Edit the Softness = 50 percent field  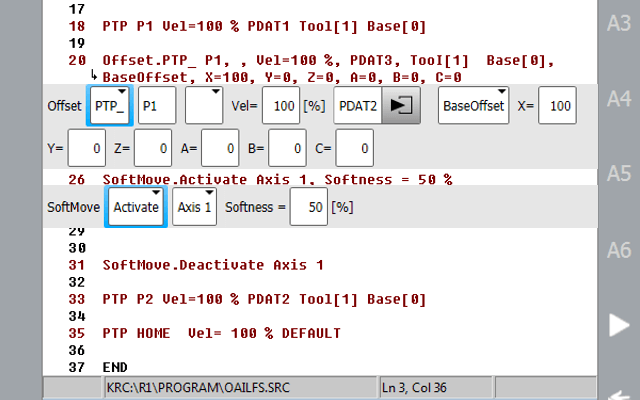click(309, 207)
